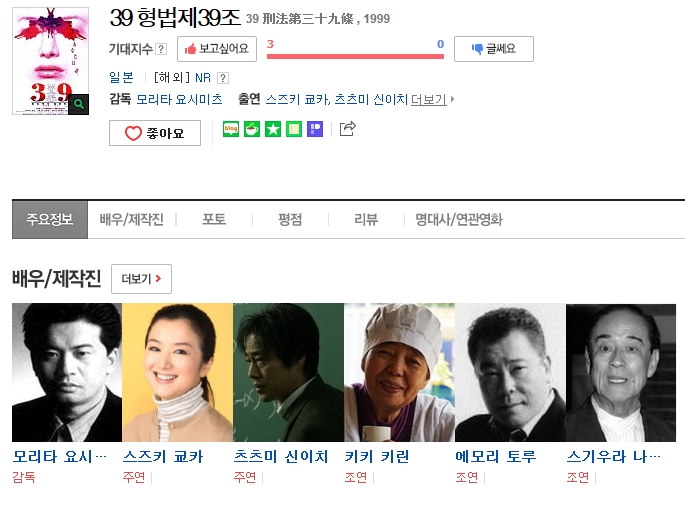685x506 pixels.
Task: Share to Naver blog via the blog icon
Action: point(231,129)
